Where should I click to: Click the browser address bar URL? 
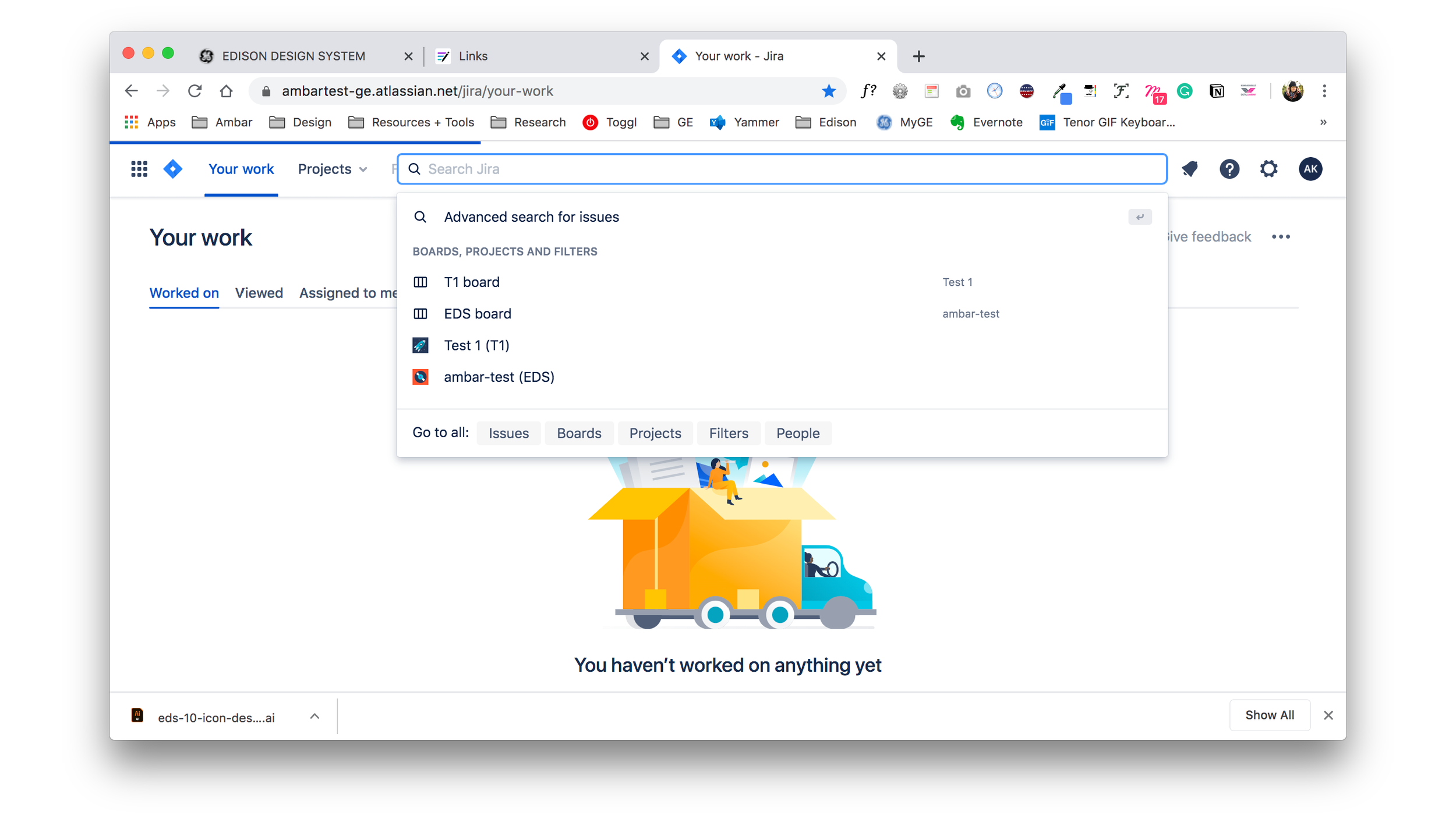417,91
